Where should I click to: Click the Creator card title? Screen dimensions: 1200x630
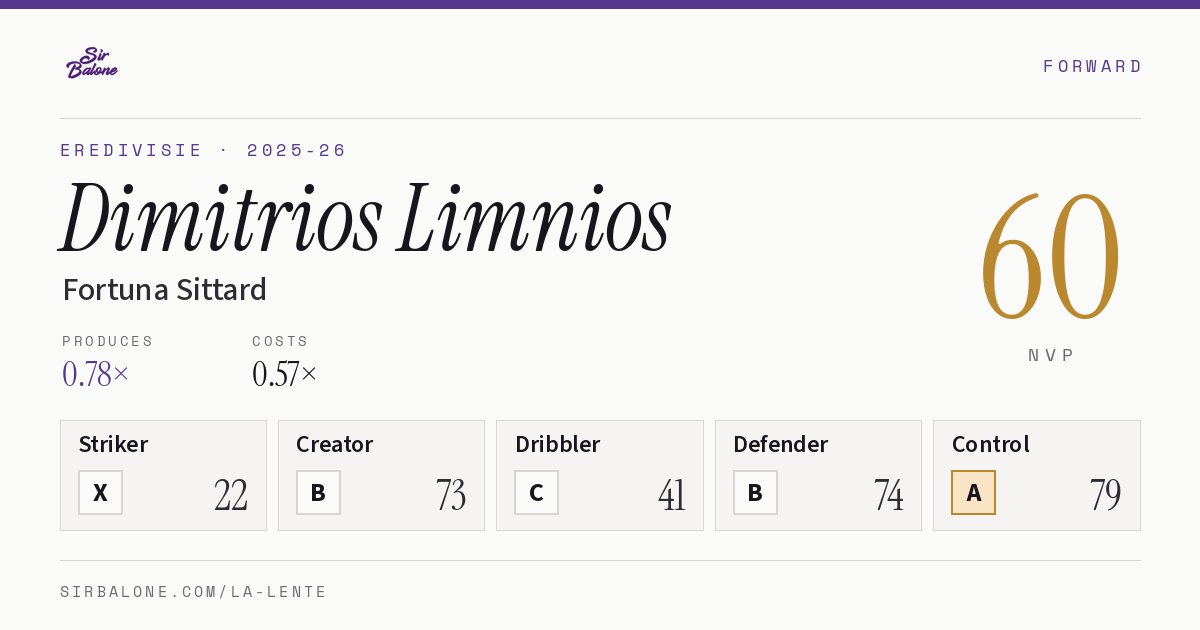click(335, 444)
